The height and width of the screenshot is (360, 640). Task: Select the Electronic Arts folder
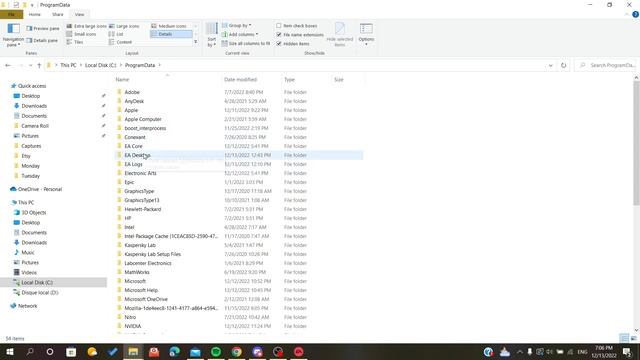click(140, 173)
